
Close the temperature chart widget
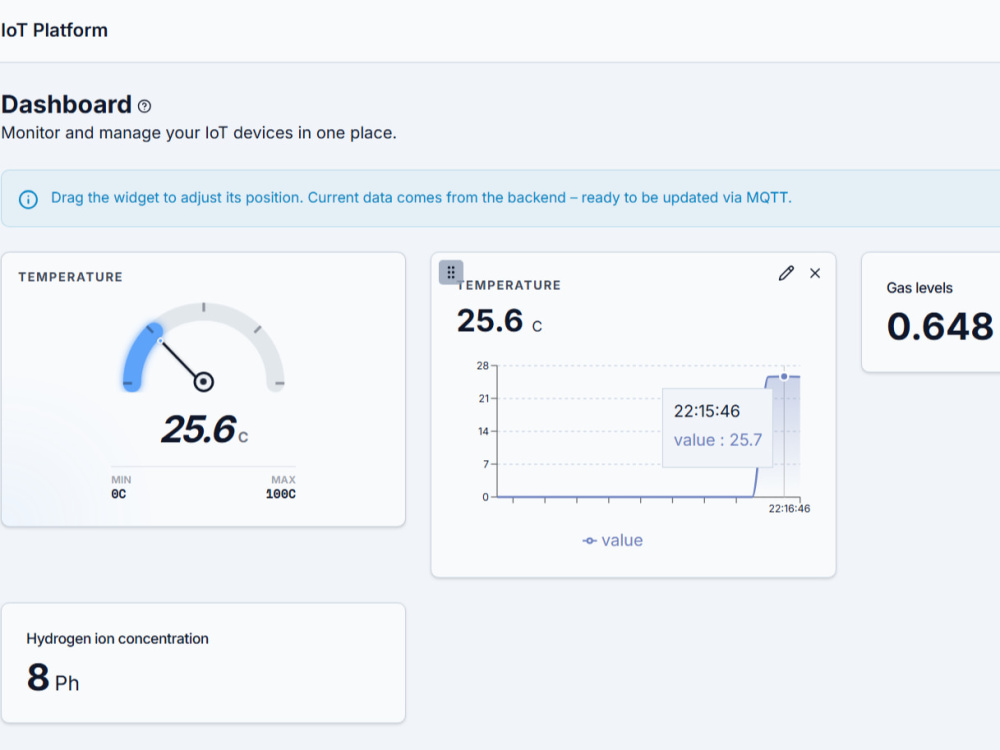815,273
